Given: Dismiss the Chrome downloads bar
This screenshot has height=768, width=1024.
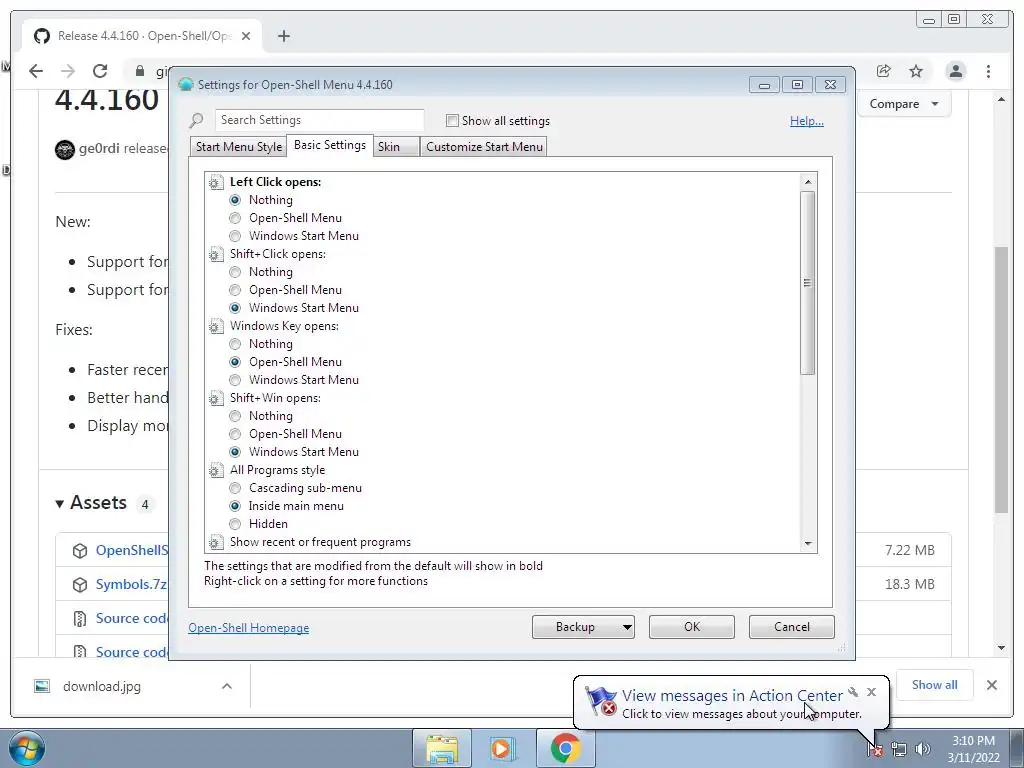Looking at the screenshot, I should [x=991, y=685].
